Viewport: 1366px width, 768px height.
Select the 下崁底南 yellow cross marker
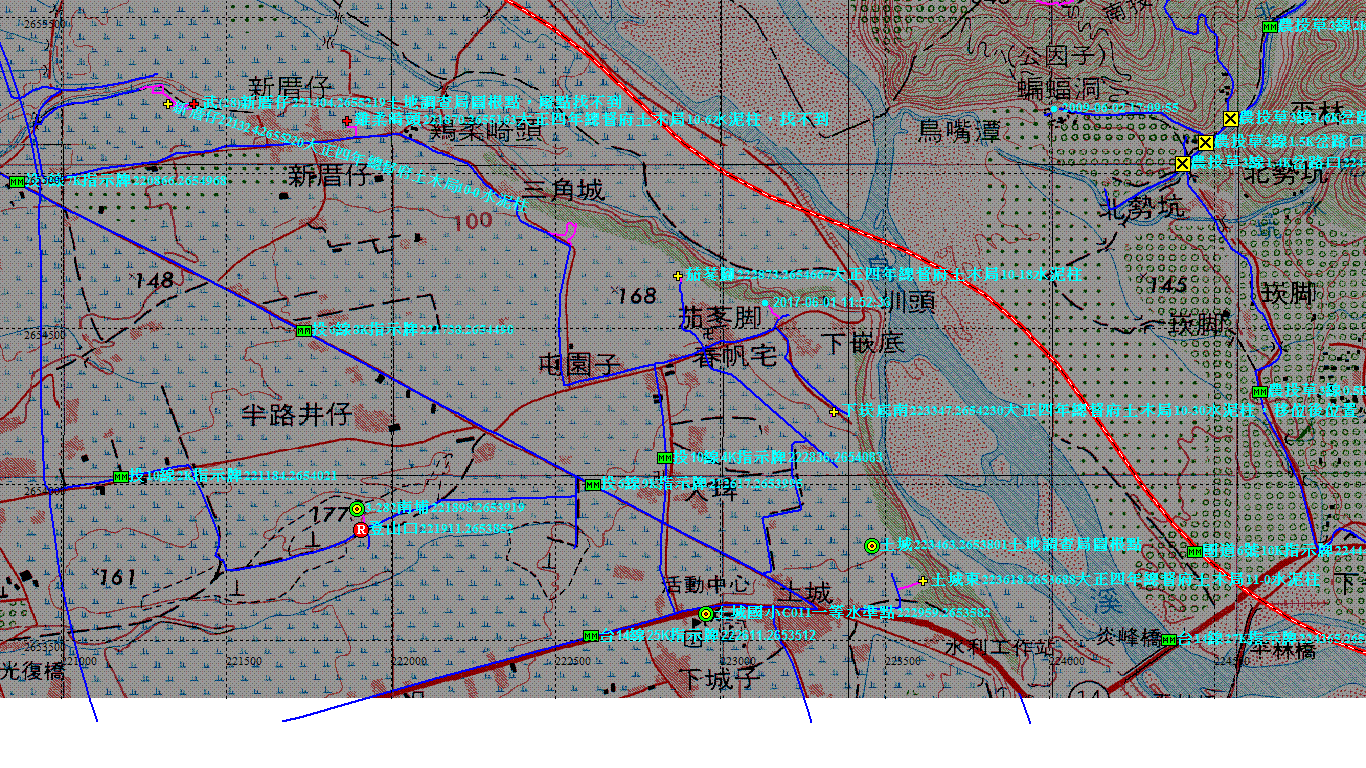click(833, 411)
